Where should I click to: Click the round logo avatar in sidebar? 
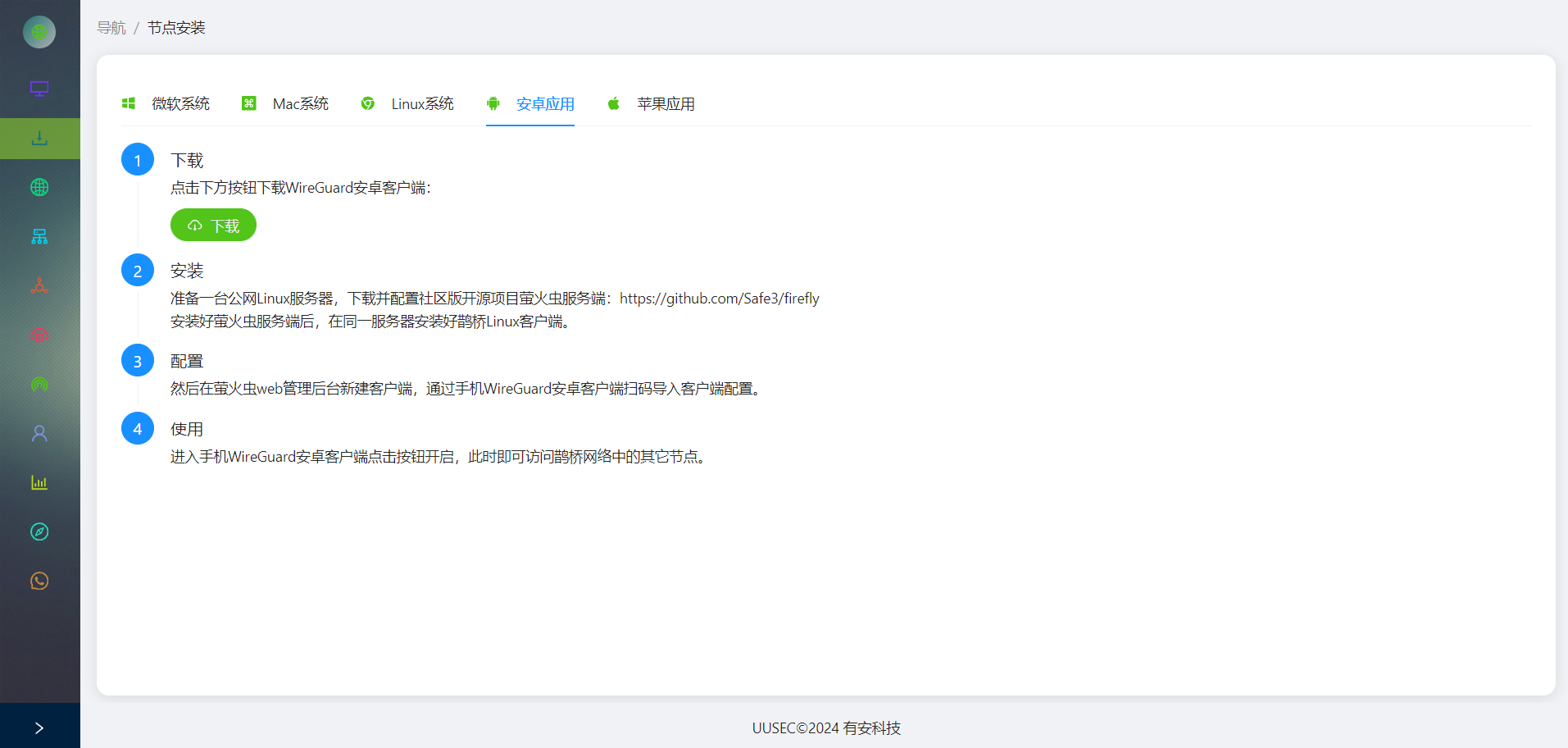click(x=39, y=32)
